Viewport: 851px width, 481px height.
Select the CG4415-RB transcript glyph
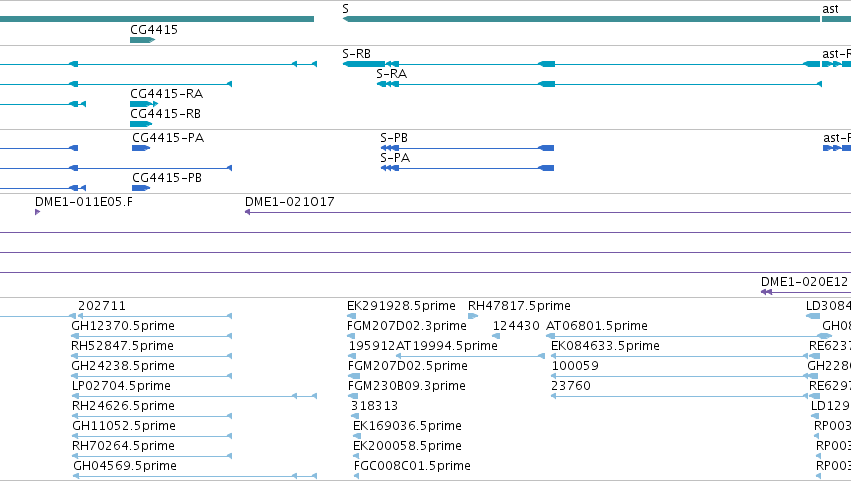click(141, 124)
